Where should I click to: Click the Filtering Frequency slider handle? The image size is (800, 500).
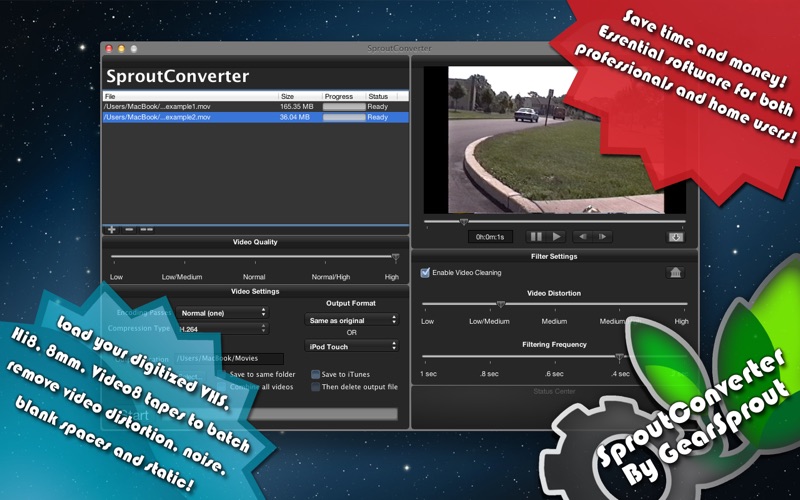tap(619, 357)
